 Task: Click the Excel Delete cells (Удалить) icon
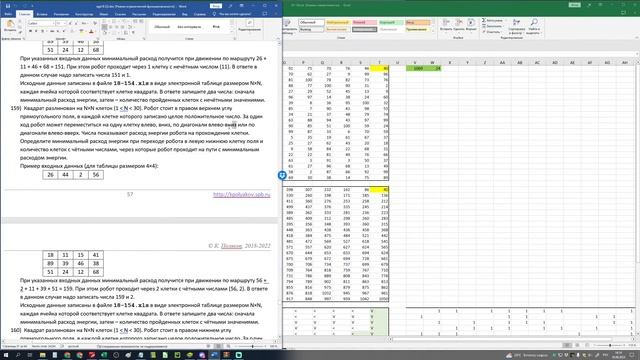click(458, 22)
